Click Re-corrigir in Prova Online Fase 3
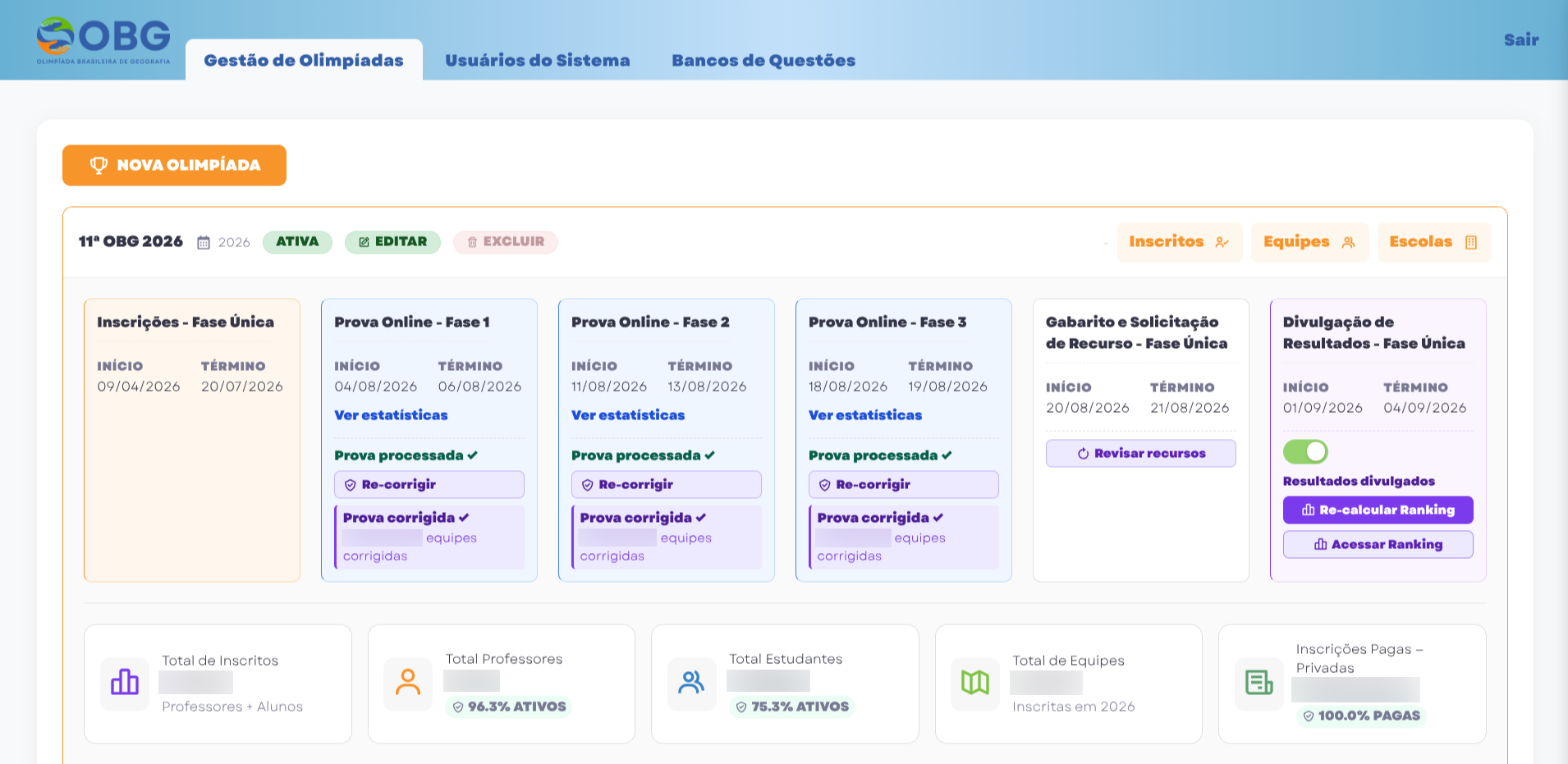1568x764 pixels. click(904, 484)
